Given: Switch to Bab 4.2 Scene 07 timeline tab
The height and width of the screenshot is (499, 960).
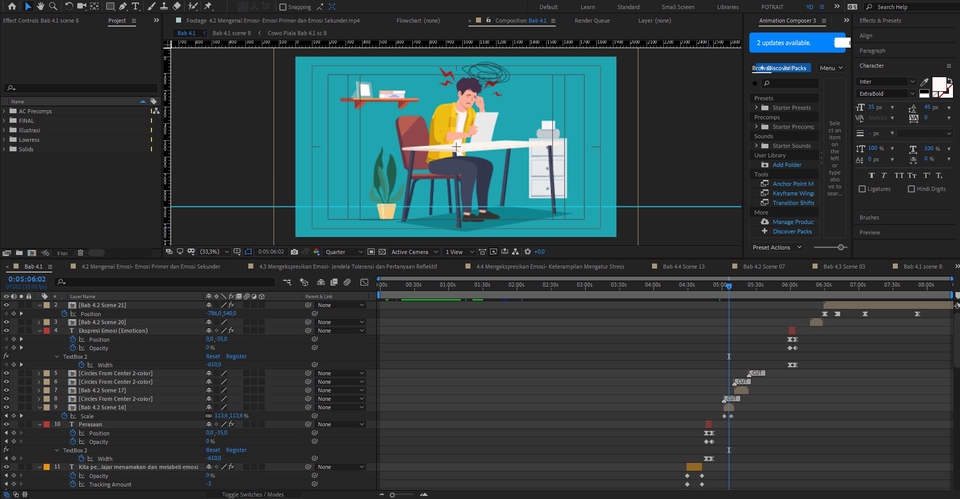Looking at the screenshot, I should click(x=763, y=266).
